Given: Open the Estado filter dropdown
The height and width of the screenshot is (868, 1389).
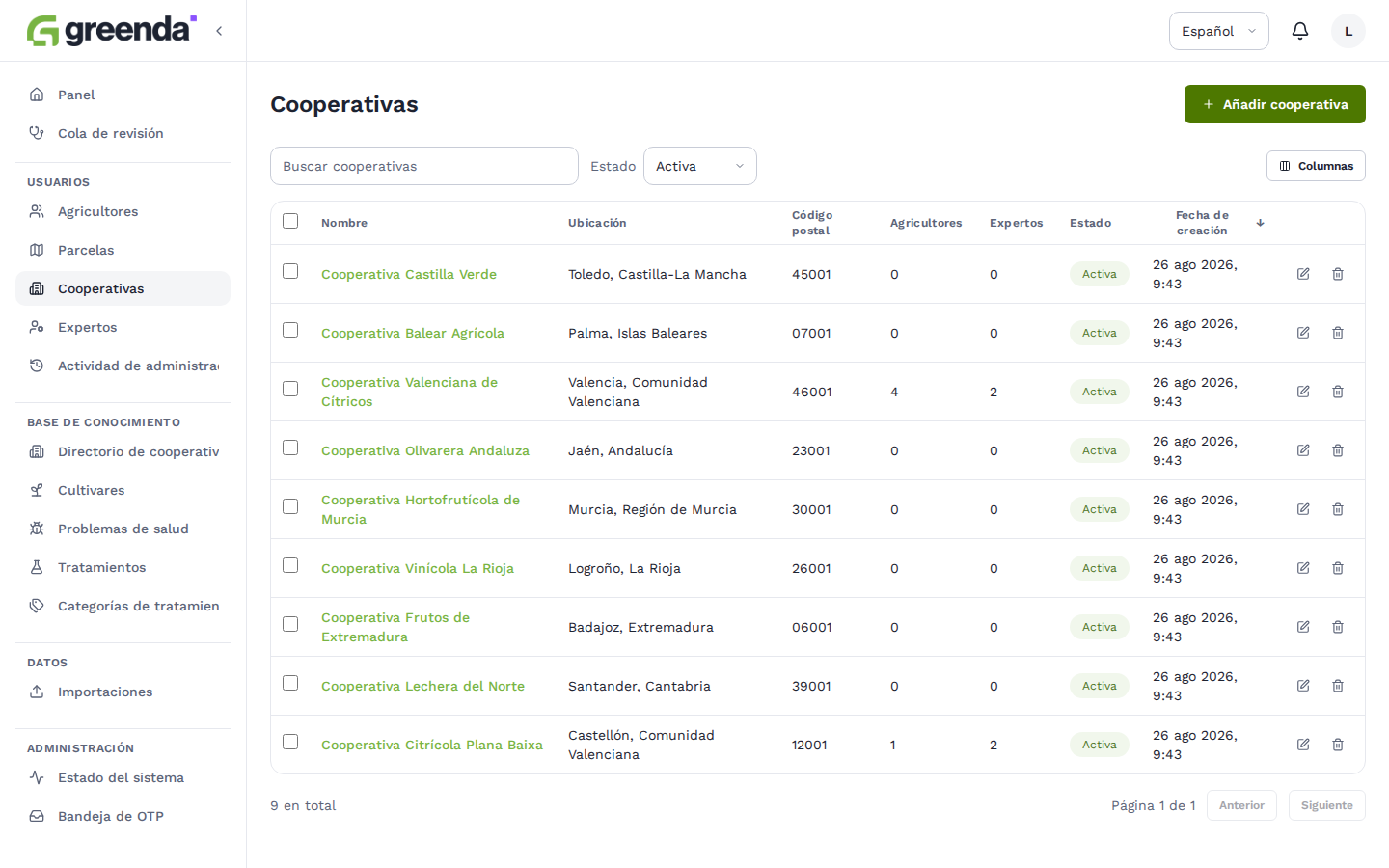Looking at the screenshot, I should 700,166.
